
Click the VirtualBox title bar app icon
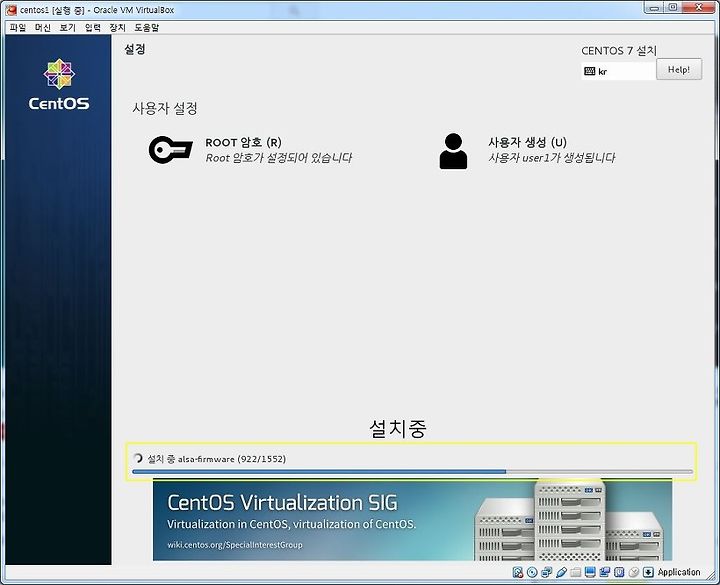(x=11, y=10)
